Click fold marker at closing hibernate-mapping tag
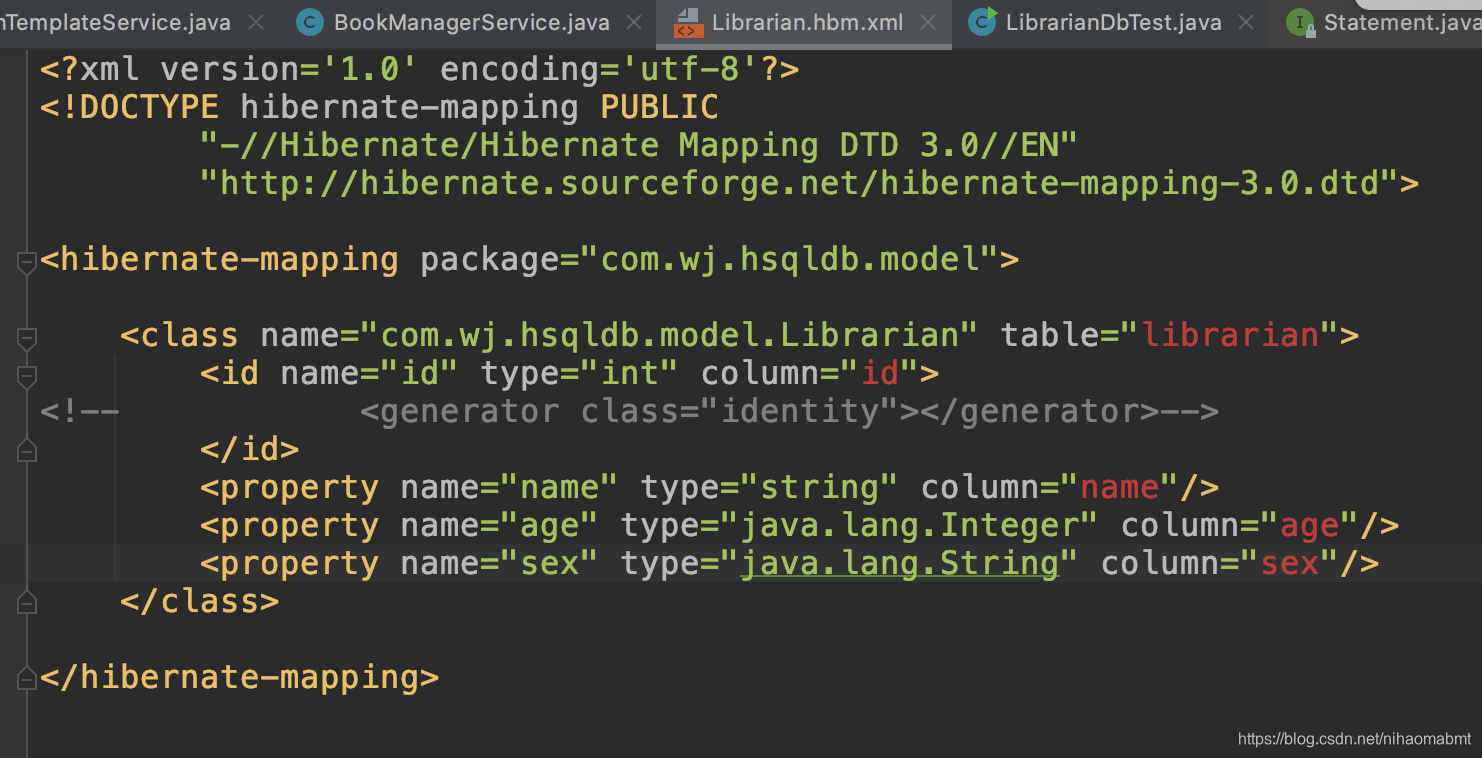 pos(28,680)
